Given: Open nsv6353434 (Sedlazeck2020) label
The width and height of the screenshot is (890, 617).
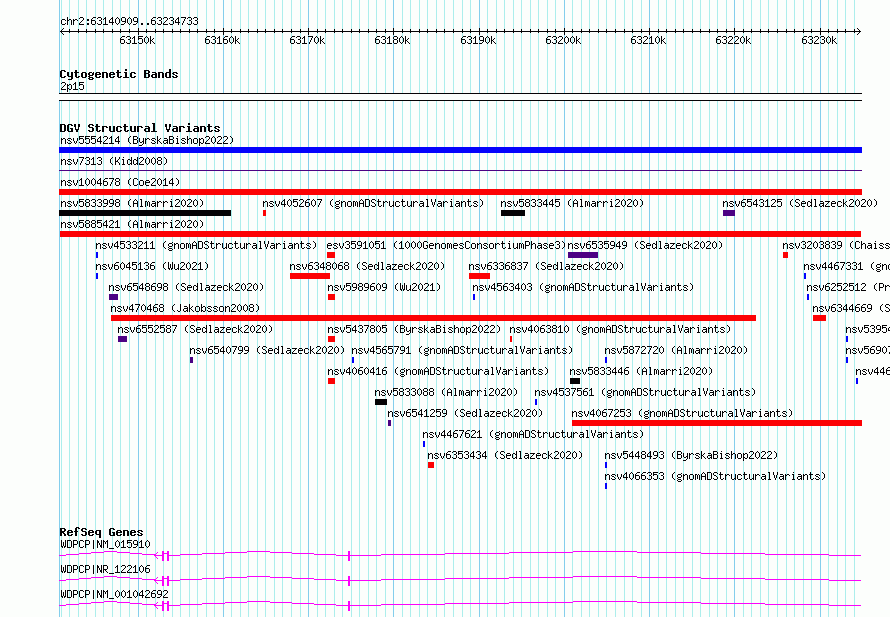Looking at the screenshot, I should (505, 455).
